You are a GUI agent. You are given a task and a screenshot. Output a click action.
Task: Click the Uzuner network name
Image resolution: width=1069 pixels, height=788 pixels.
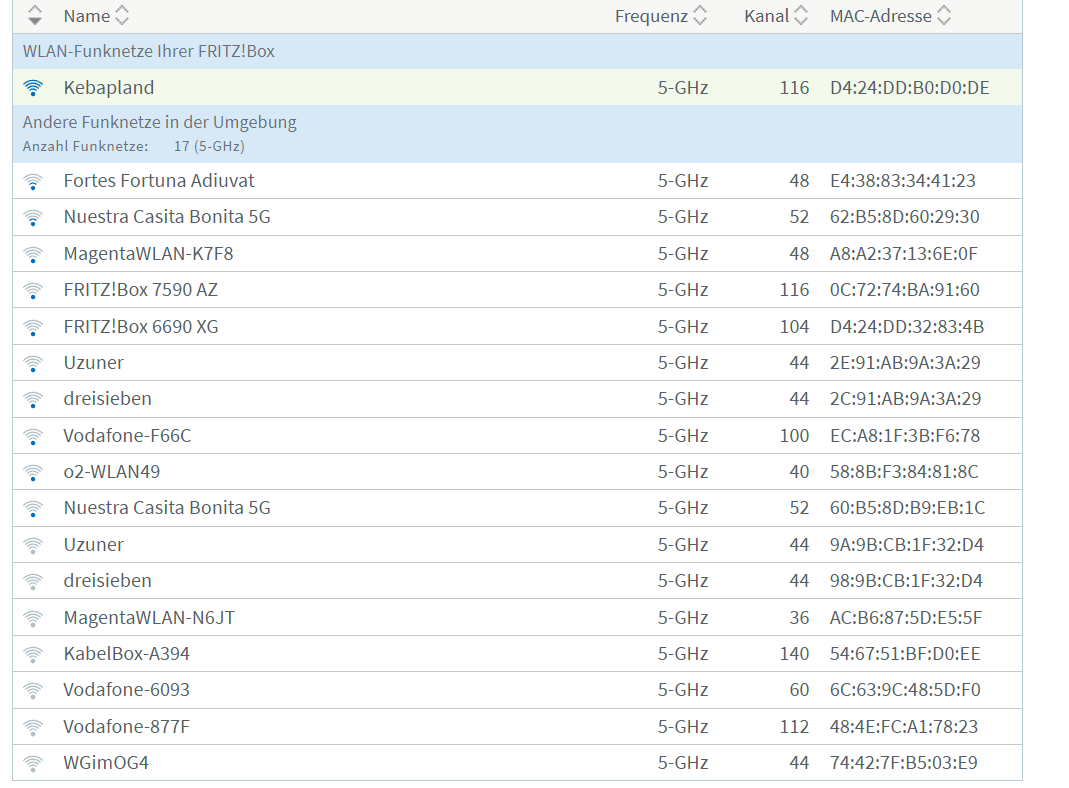tap(93, 362)
